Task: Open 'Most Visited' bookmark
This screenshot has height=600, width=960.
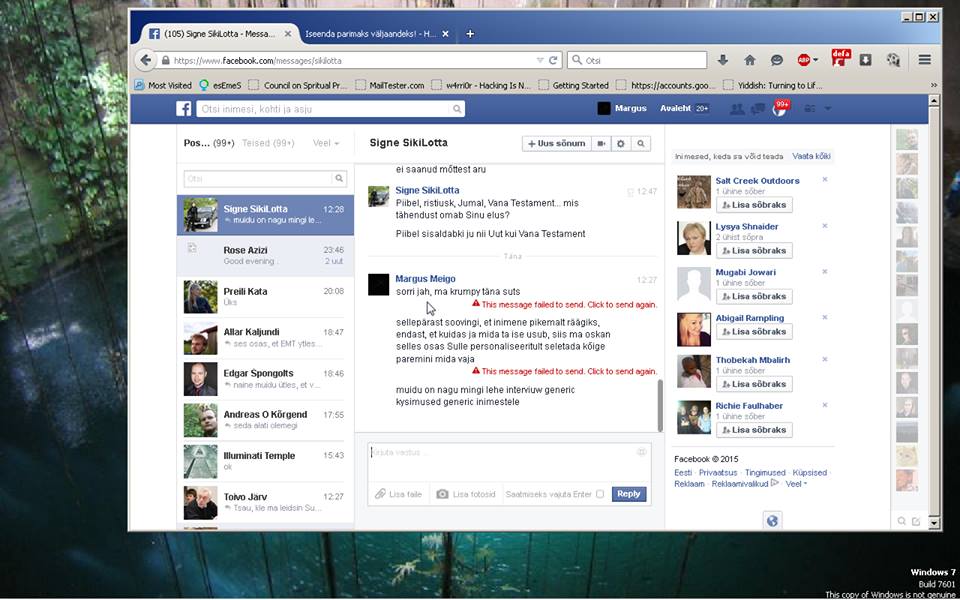Action: click(163, 85)
